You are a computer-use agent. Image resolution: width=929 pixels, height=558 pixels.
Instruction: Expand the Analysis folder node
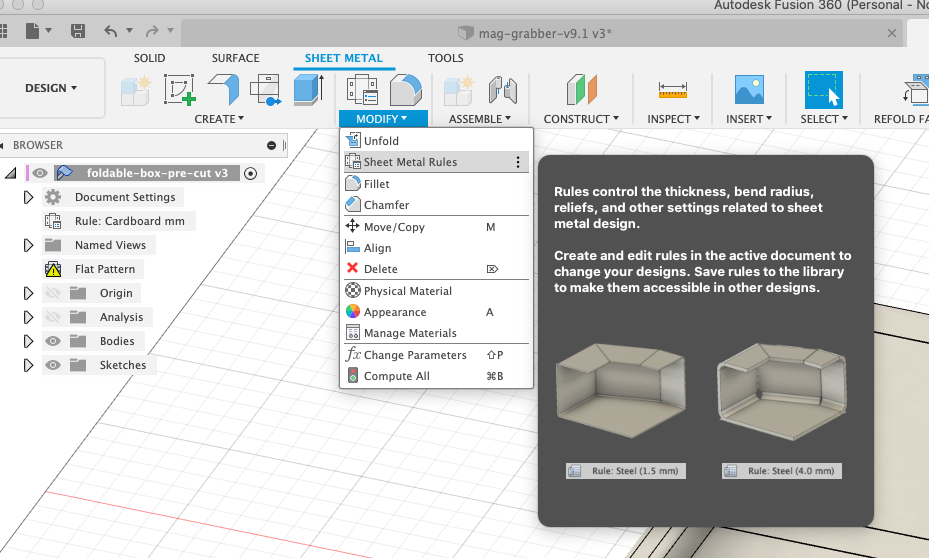28,317
